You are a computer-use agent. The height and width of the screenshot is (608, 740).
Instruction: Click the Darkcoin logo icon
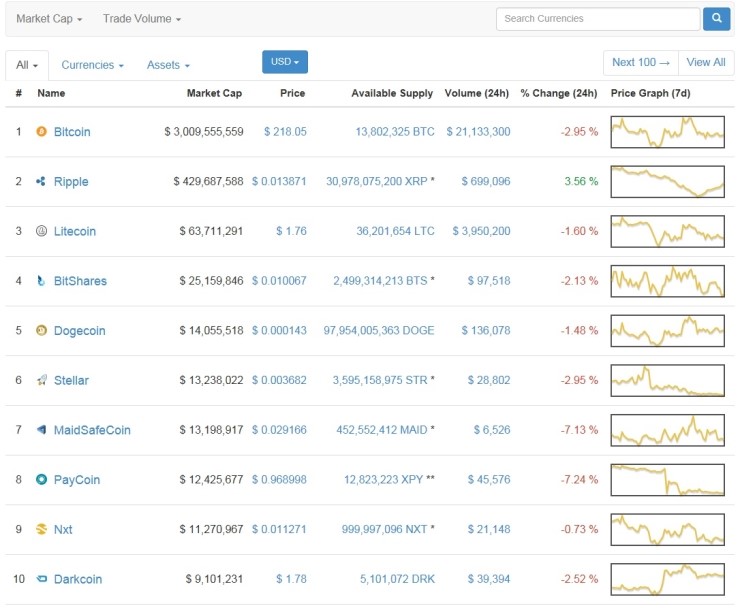(42, 579)
